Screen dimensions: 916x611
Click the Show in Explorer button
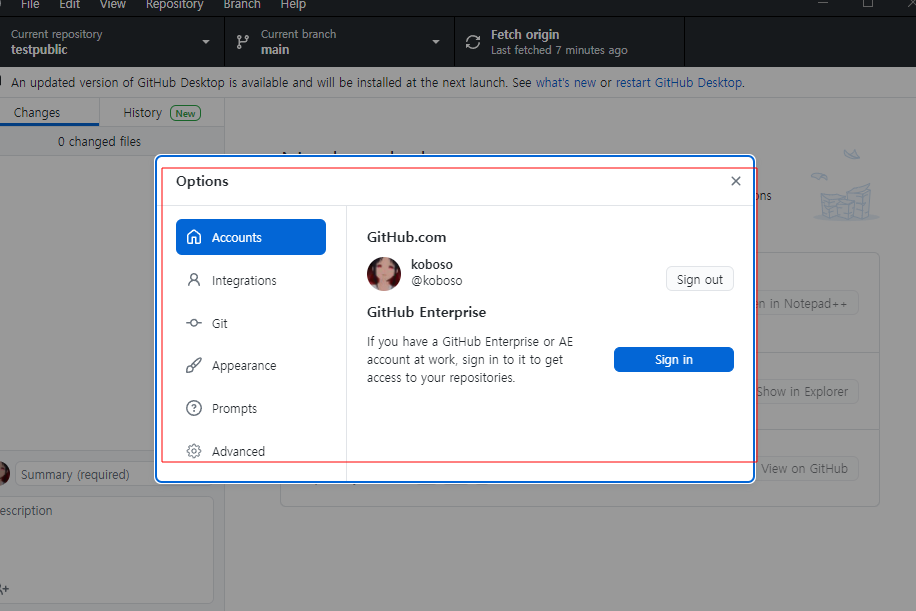point(806,391)
